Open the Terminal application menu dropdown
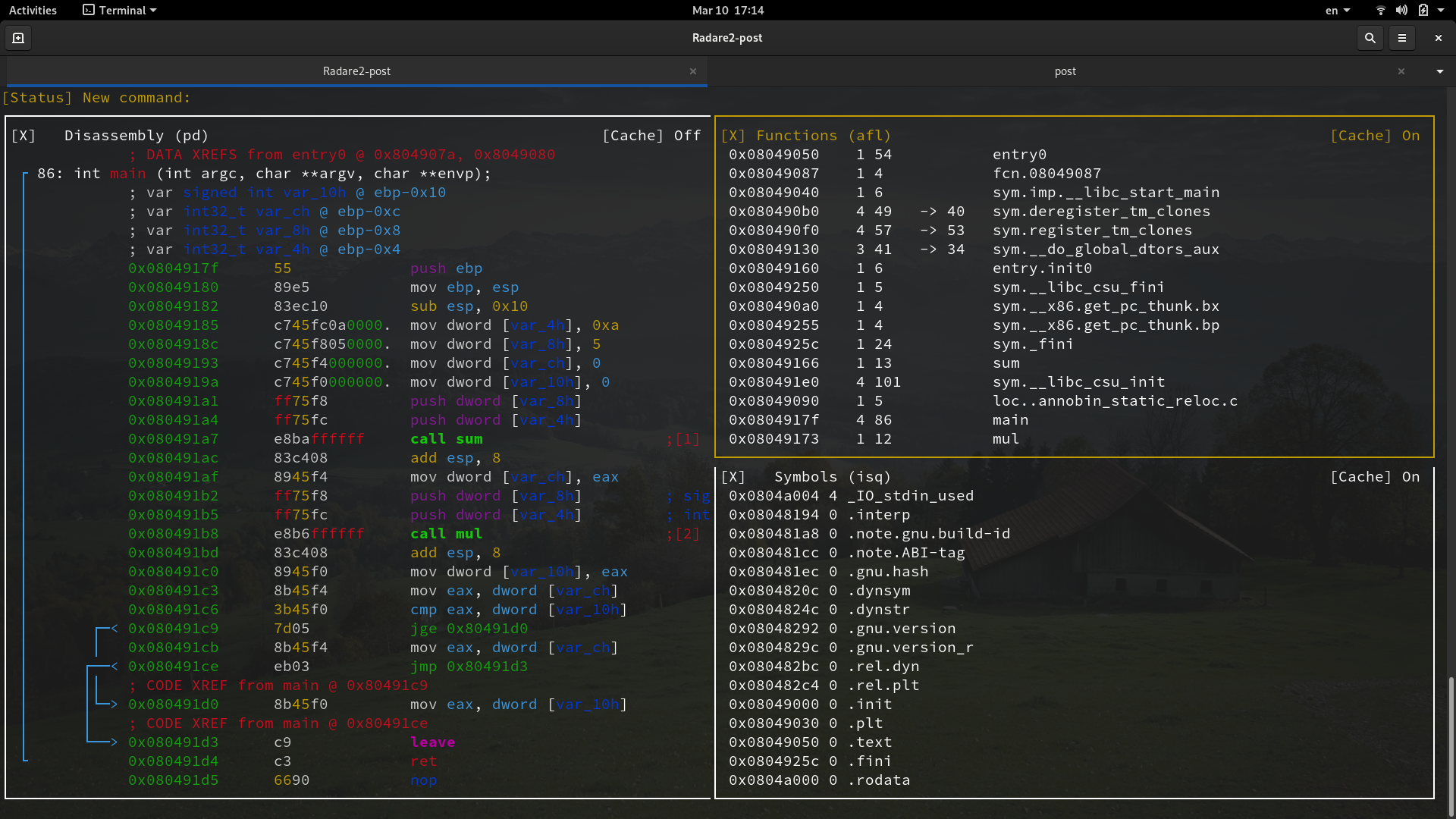1456x819 pixels. 118,10
